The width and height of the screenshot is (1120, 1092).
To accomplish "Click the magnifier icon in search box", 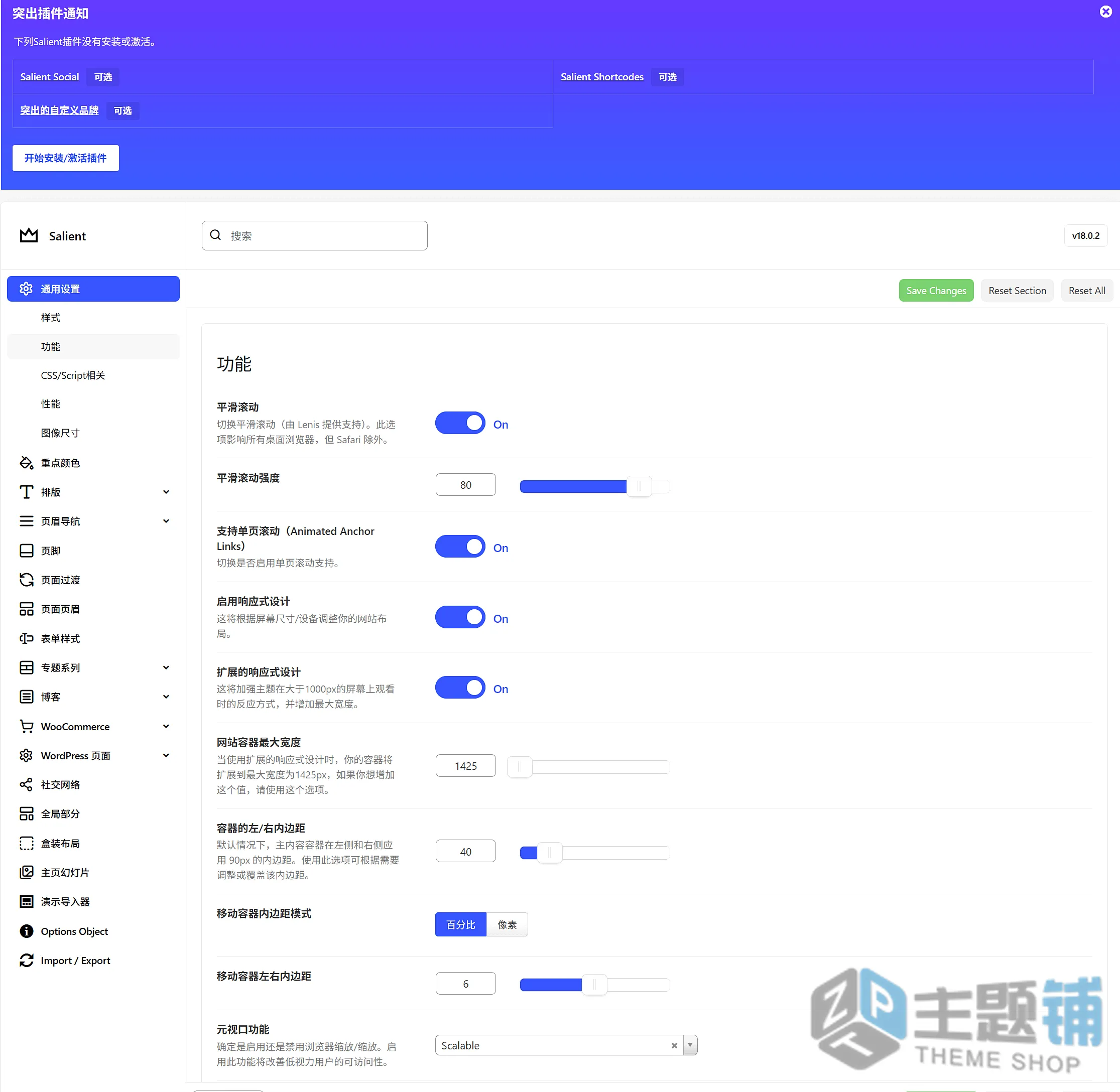I will 216,235.
